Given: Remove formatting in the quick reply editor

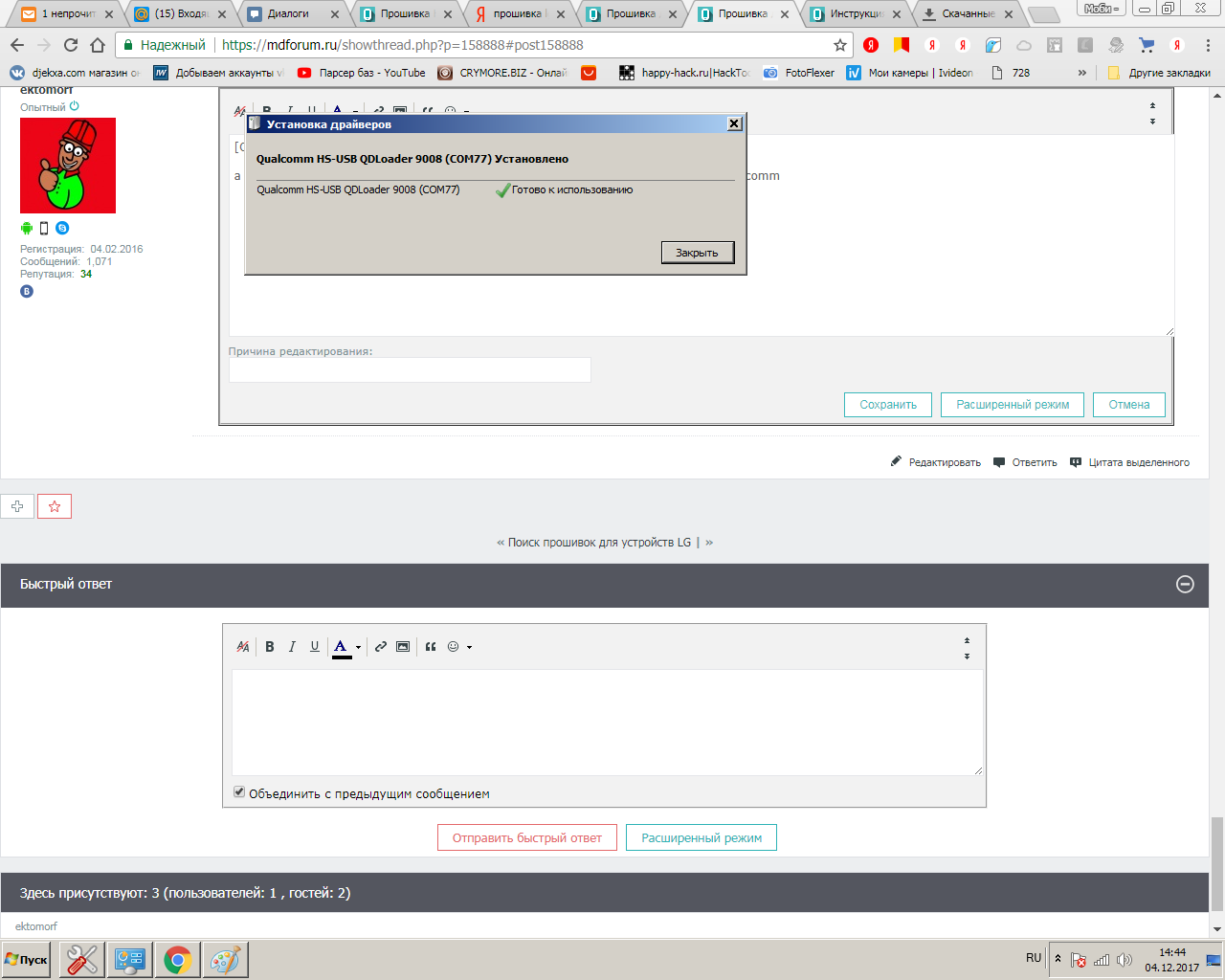Looking at the screenshot, I should 243,647.
